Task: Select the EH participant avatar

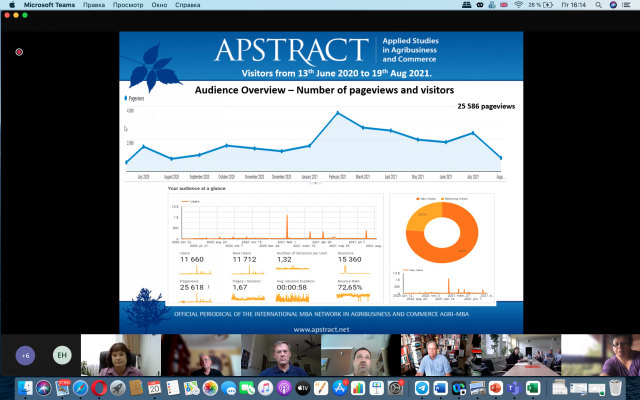Action: point(62,355)
